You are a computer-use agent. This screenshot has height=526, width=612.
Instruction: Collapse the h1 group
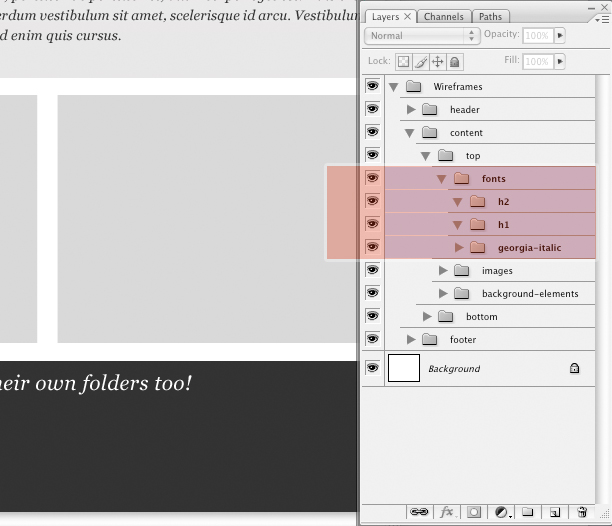[x=457, y=225]
